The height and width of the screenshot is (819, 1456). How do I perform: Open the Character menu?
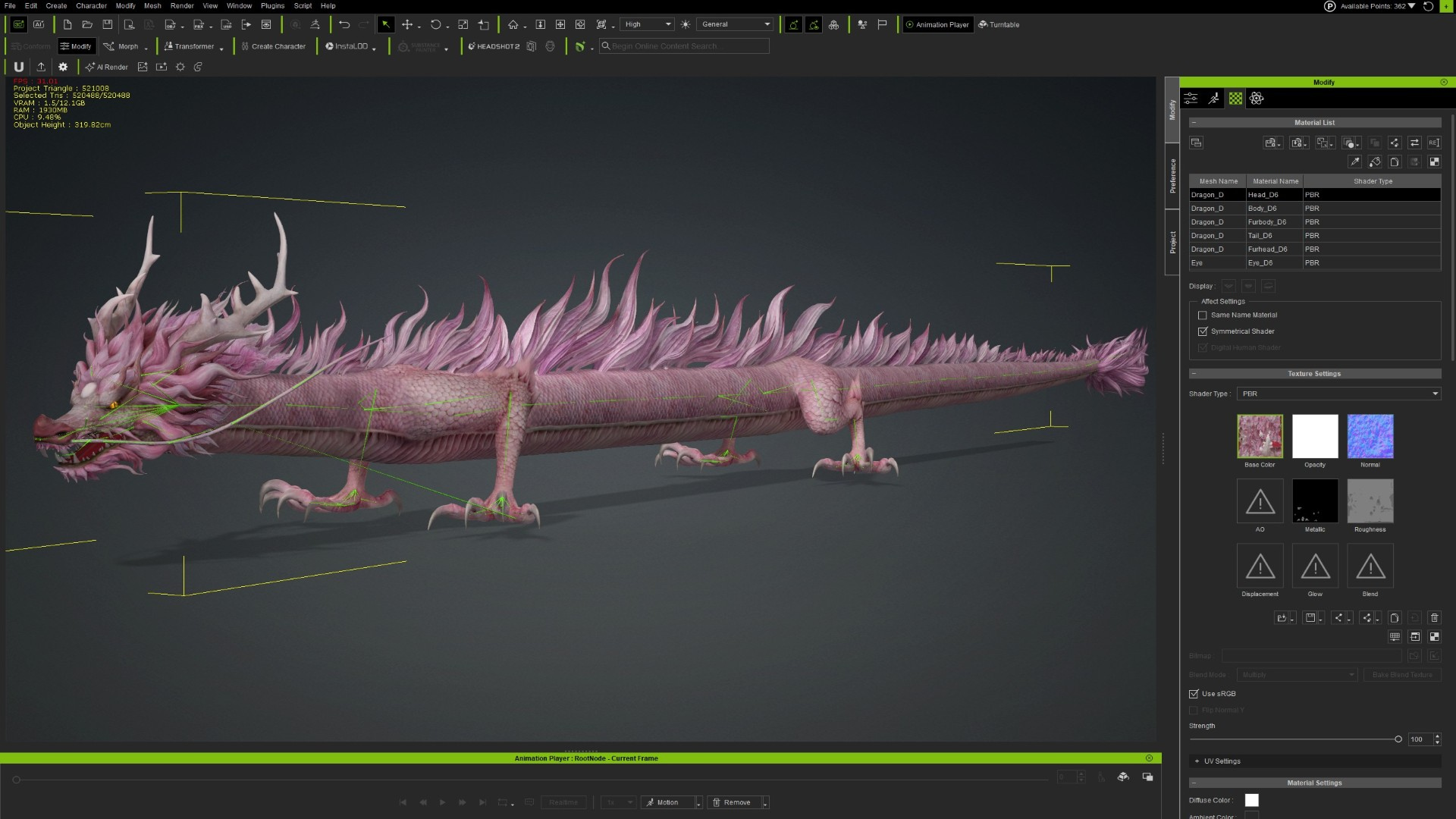coord(91,5)
